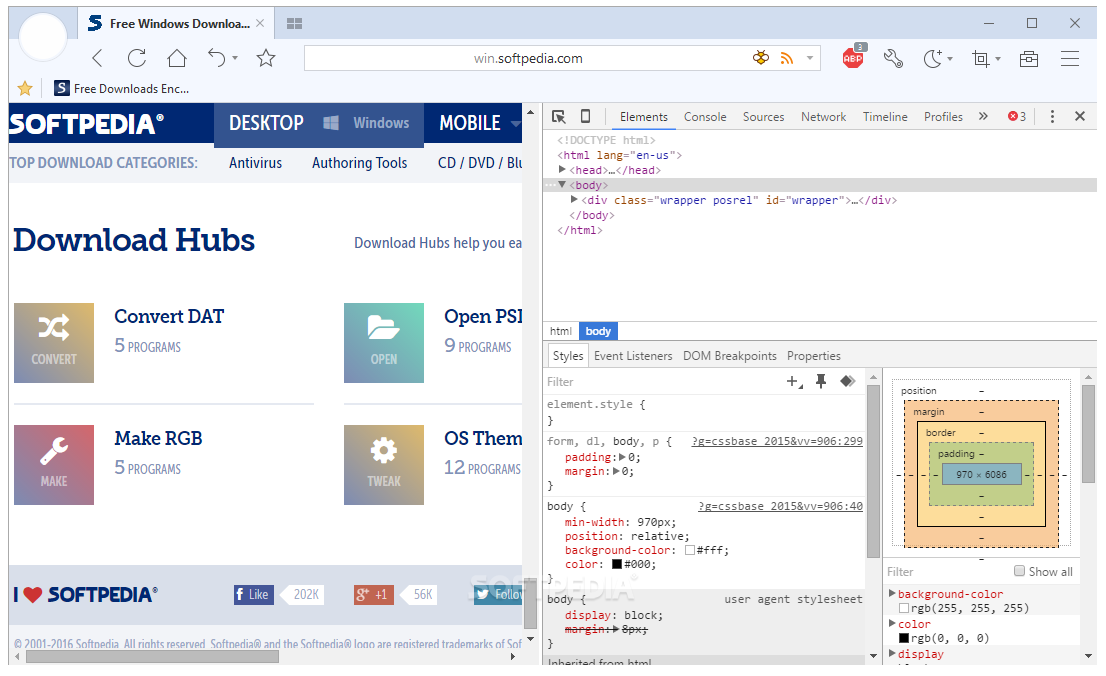Collapse the body element node
Screen dimensions: 1106x676
click(x=562, y=185)
